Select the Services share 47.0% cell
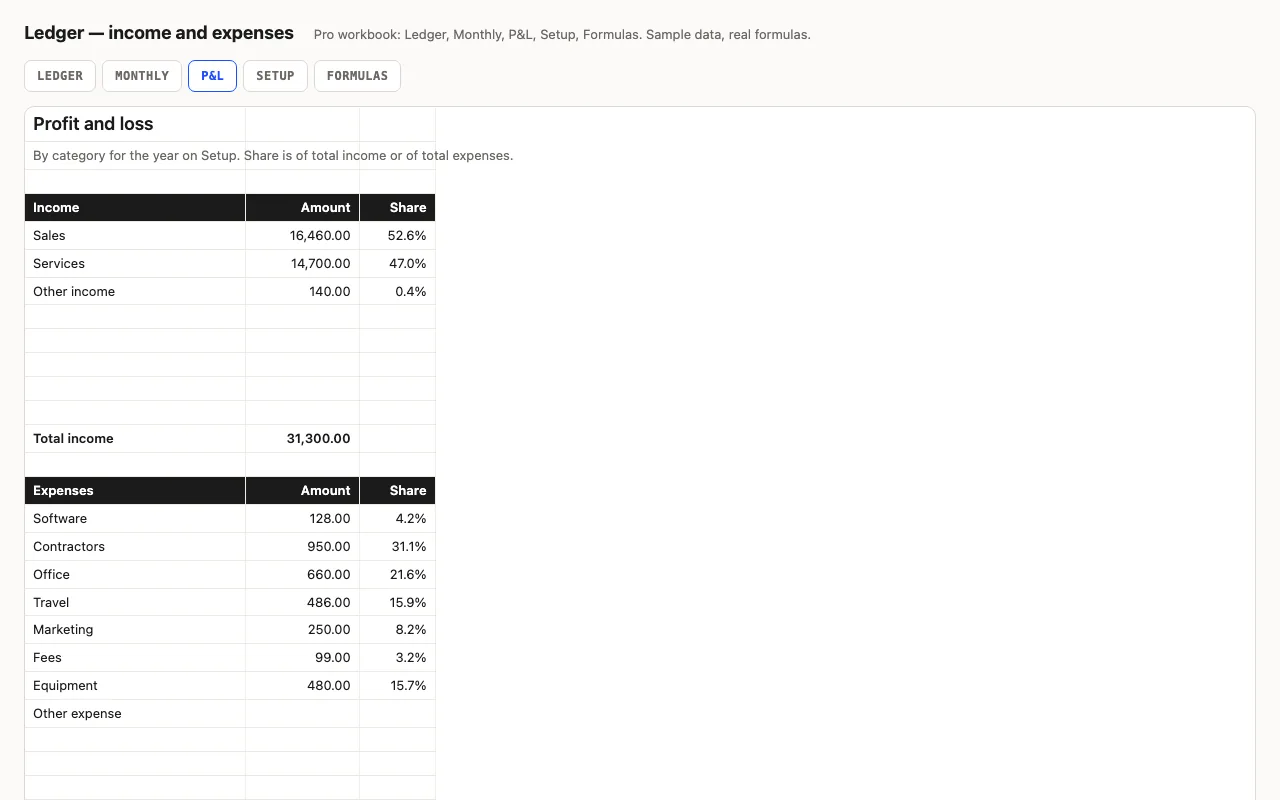This screenshot has height=800, width=1280. tap(397, 264)
